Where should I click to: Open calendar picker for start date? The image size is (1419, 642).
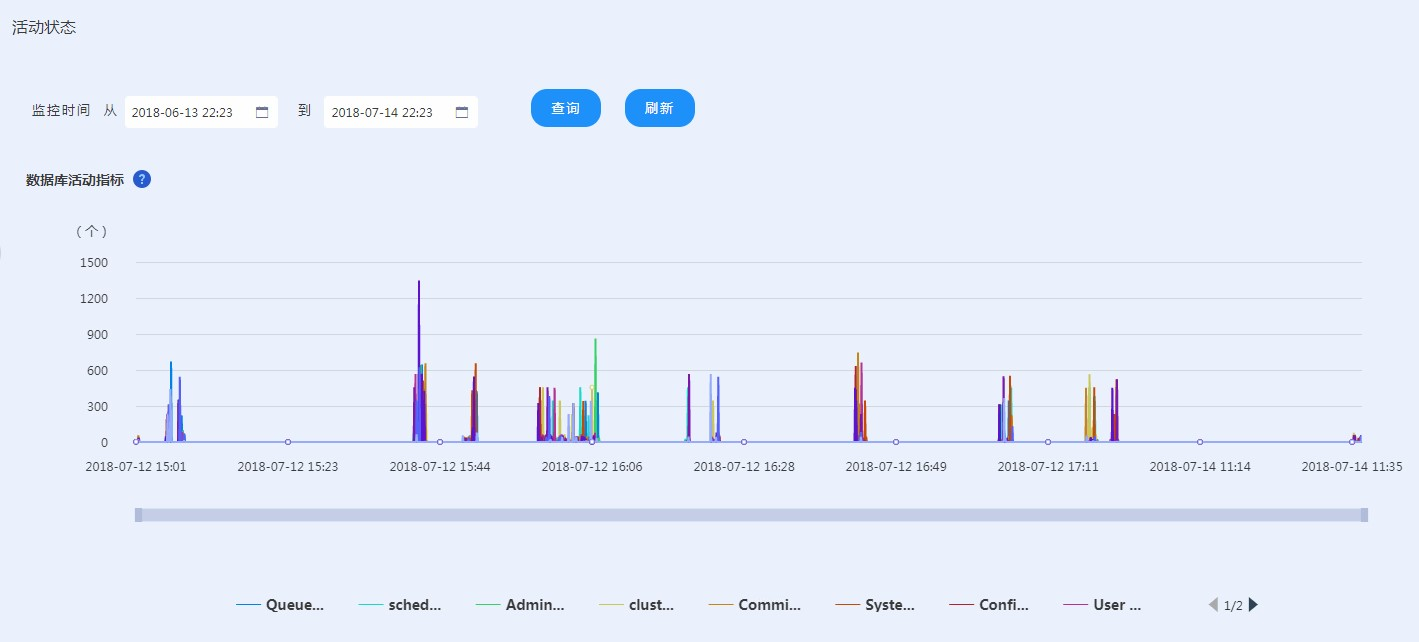tap(262, 113)
